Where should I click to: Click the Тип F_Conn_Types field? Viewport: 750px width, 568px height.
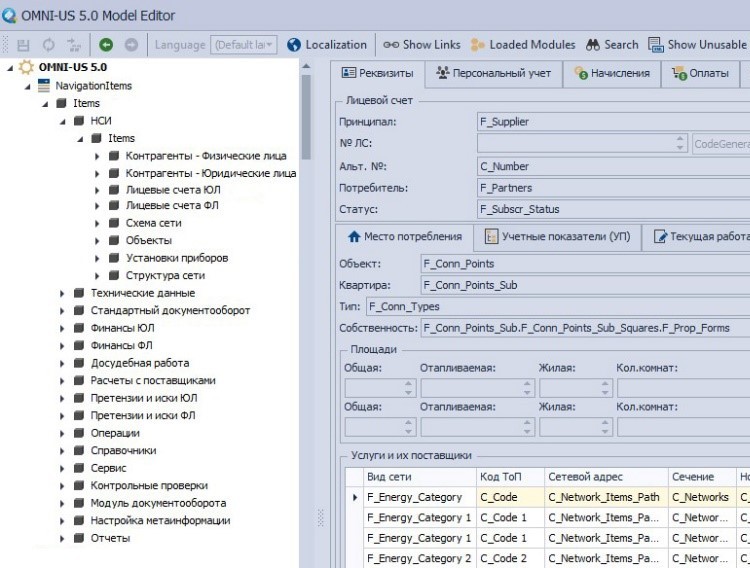click(558, 307)
